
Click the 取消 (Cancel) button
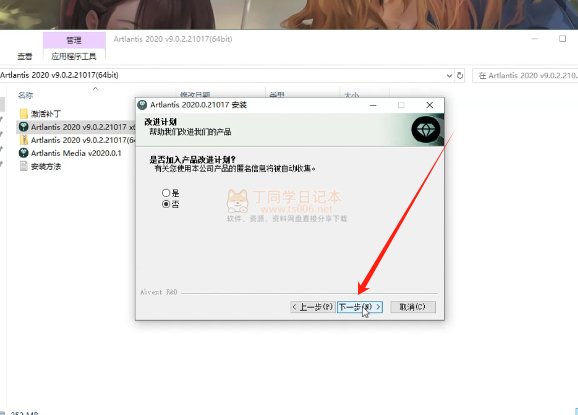(413, 307)
